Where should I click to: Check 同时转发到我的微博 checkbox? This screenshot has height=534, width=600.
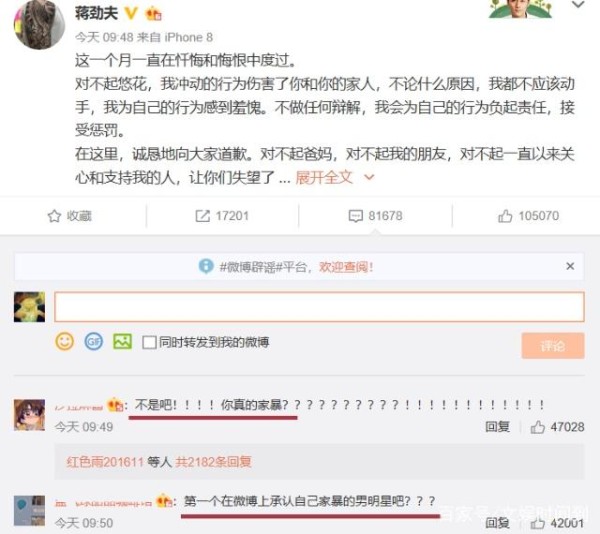click(x=149, y=342)
